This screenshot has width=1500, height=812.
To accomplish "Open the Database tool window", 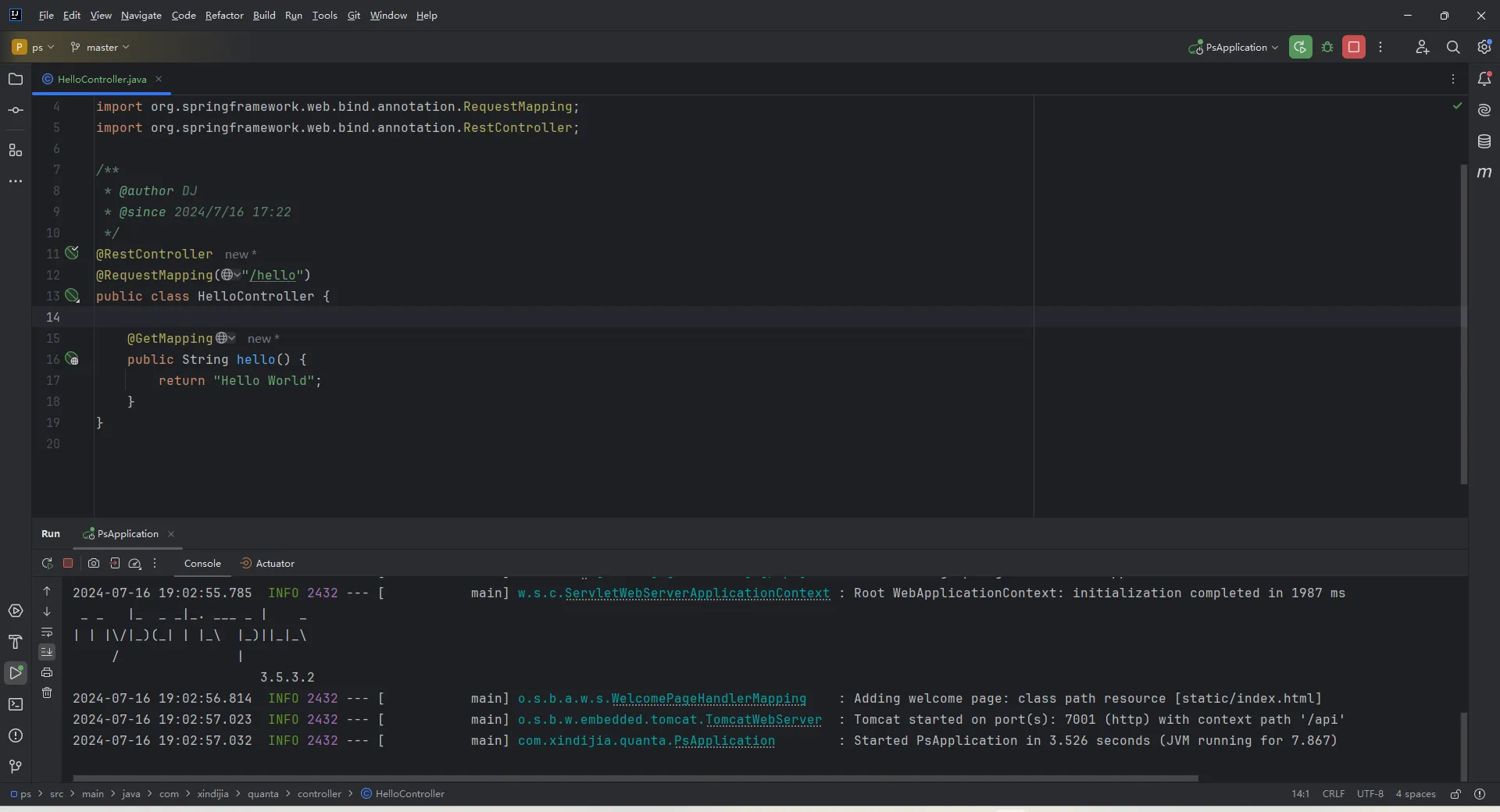I will 1484,141.
